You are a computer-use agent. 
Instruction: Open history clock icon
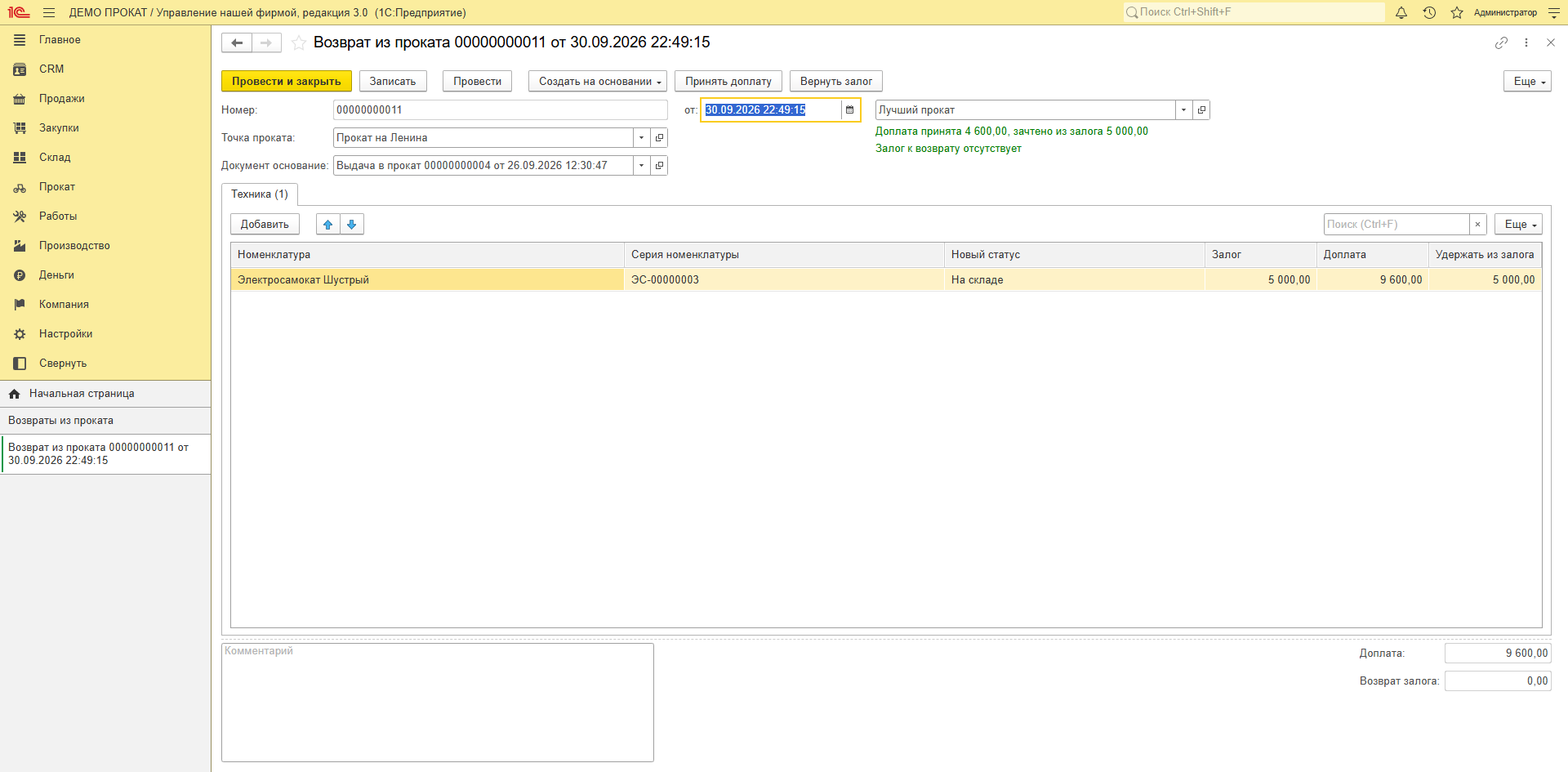pos(1429,12)
